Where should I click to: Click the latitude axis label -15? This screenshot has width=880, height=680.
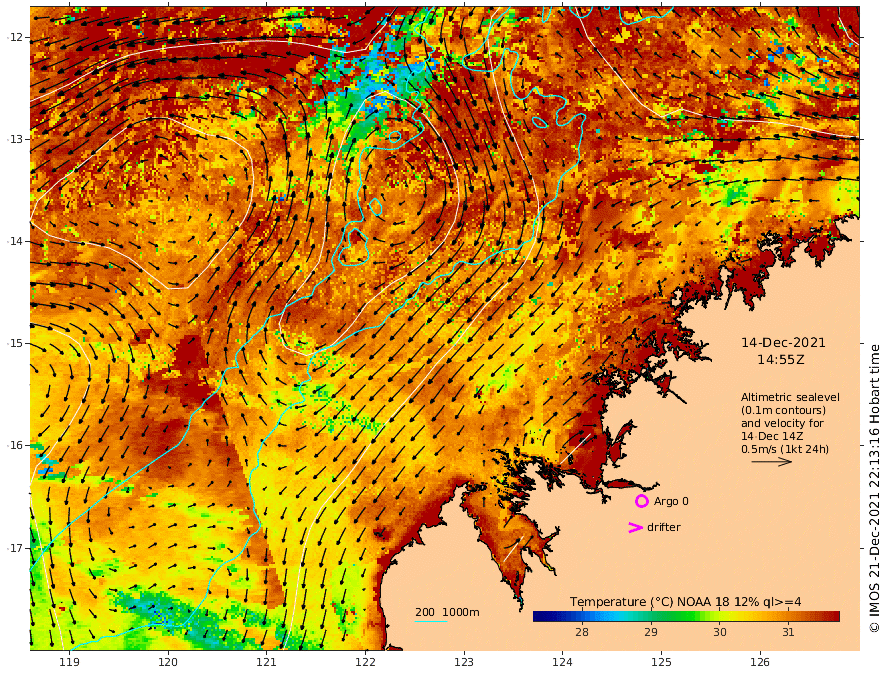(x=15, y=343)
